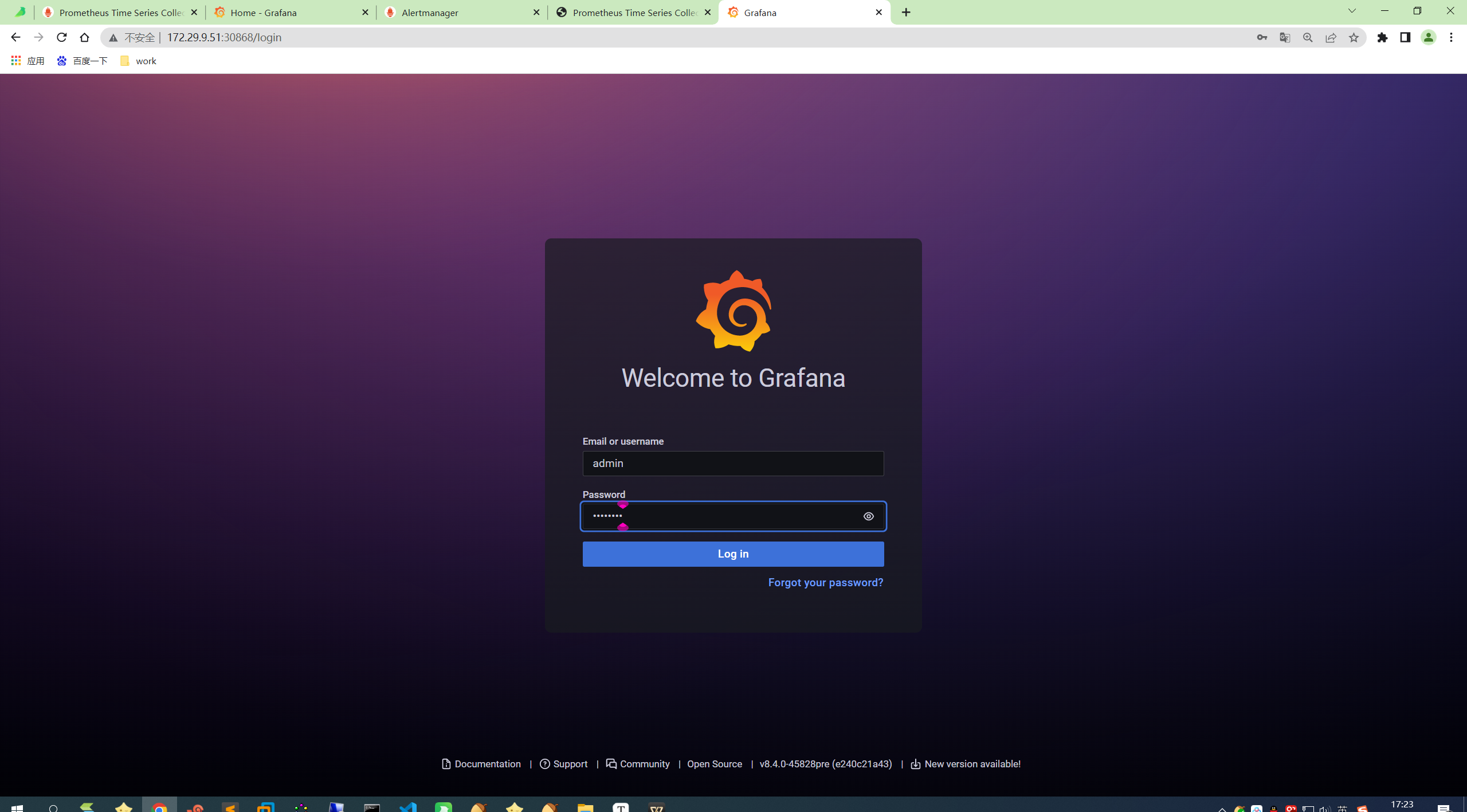Expand the tab search chevron
The width and height of the screenshot is (1467, 812).
click(x=1352, y=11)
